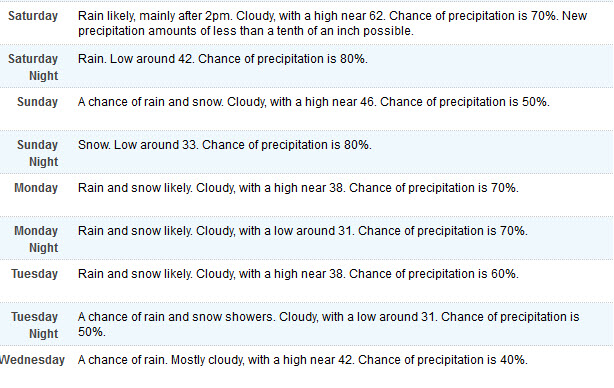Image resolution: width=614 pixels, height=388 pixels.
Task: Click Saturday forecast mentioning high near 62
Action: pos(332,23)
